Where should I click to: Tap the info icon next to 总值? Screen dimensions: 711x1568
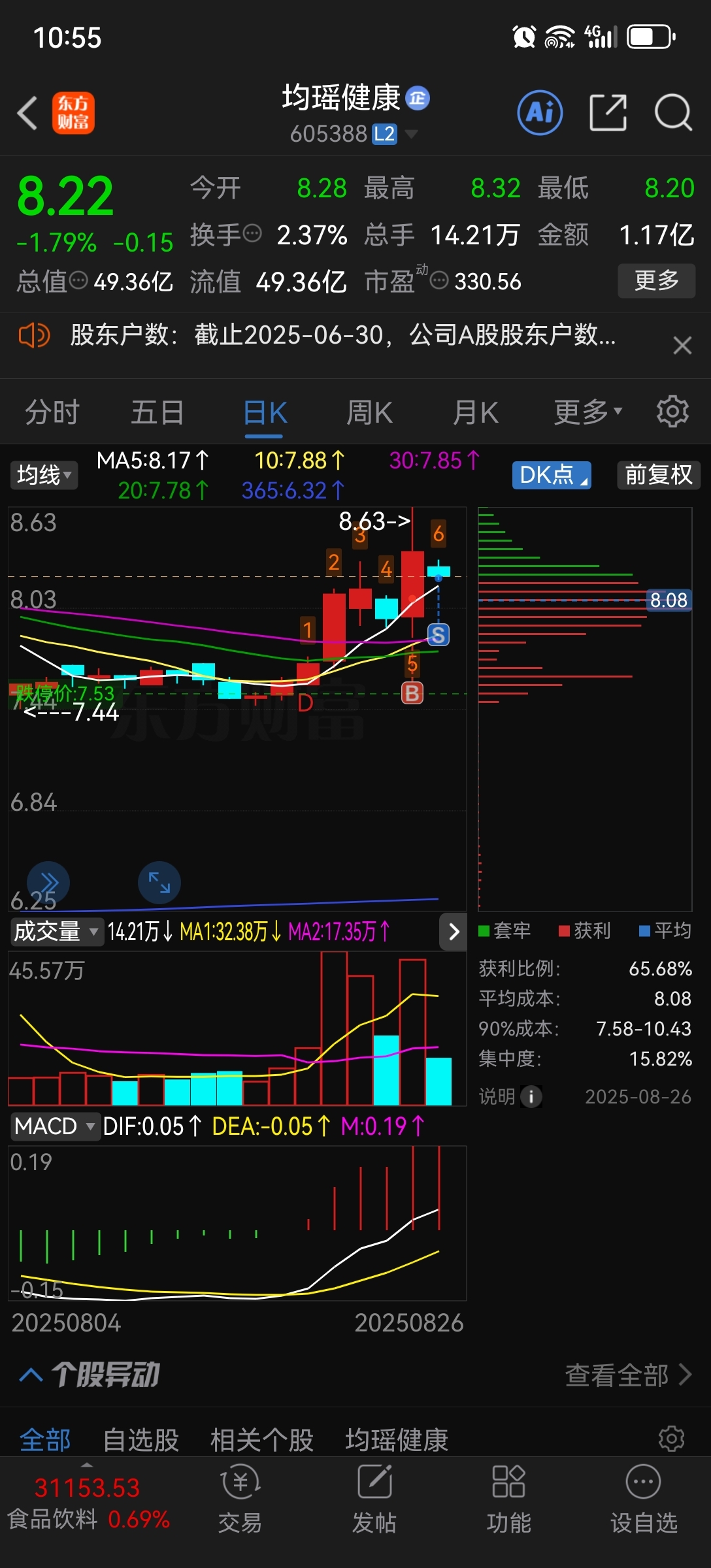(78, 281)
